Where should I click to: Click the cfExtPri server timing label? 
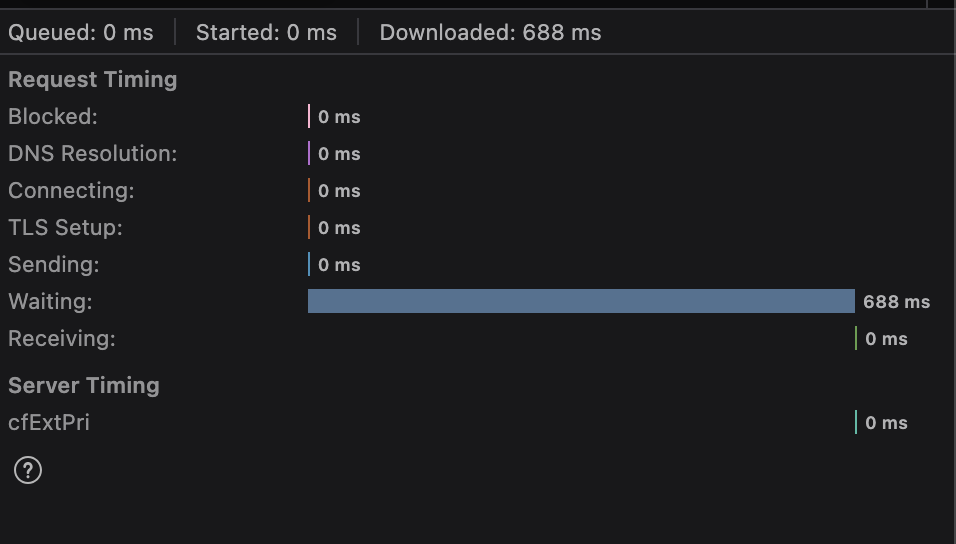(x=49, y=422)
